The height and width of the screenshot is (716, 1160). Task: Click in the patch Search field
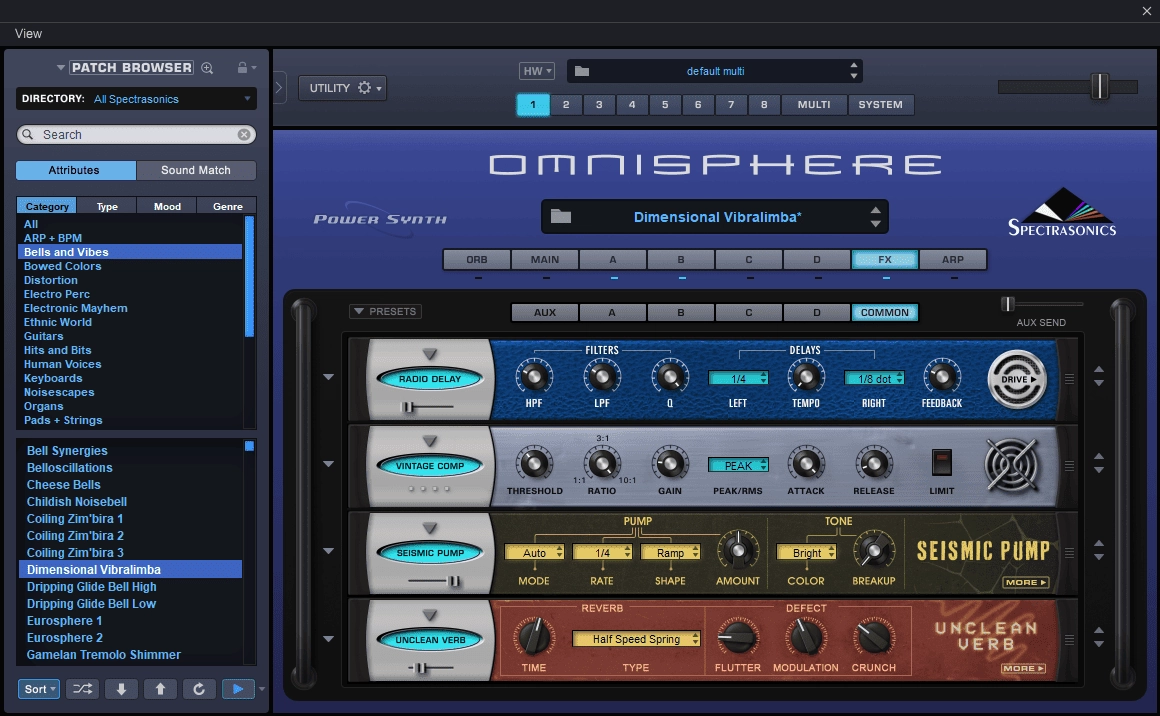click(136, 135)
